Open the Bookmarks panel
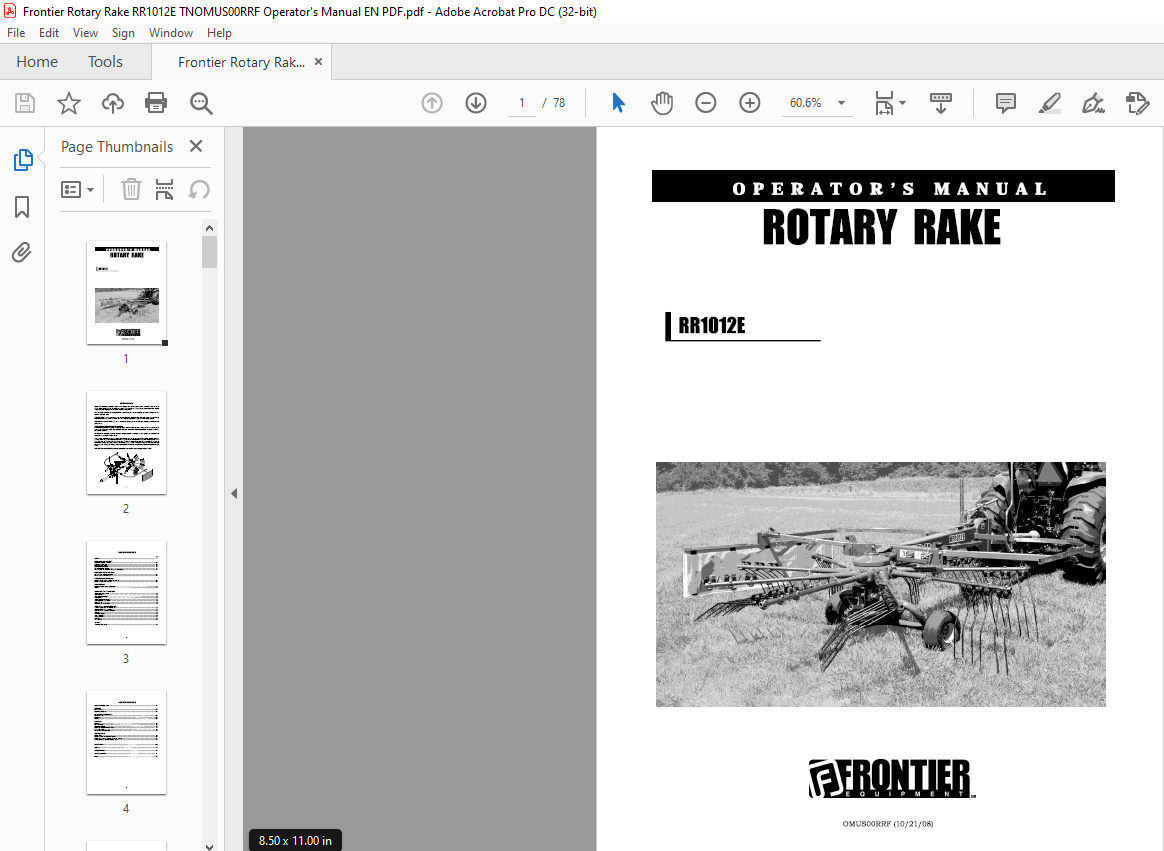This screenshot has width=1164, height=851. click(x=22, y=207)
